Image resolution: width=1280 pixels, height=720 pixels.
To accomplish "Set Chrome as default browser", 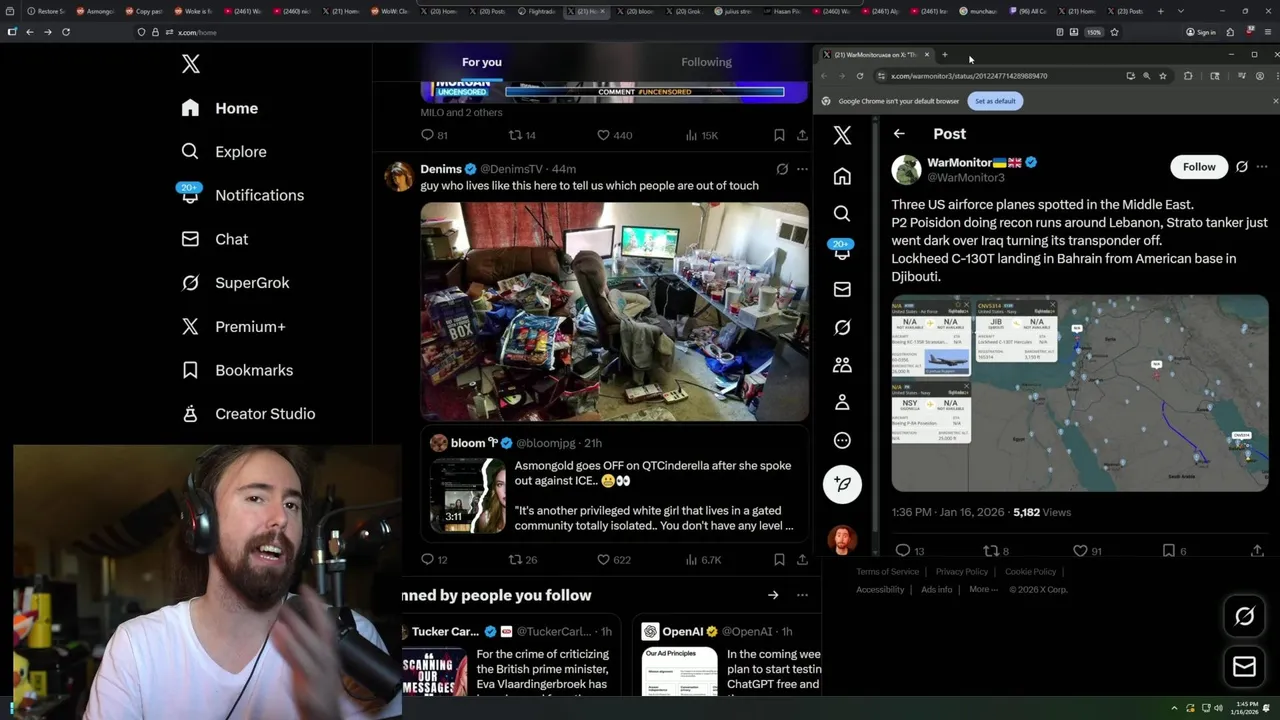I will coord(995,101).
